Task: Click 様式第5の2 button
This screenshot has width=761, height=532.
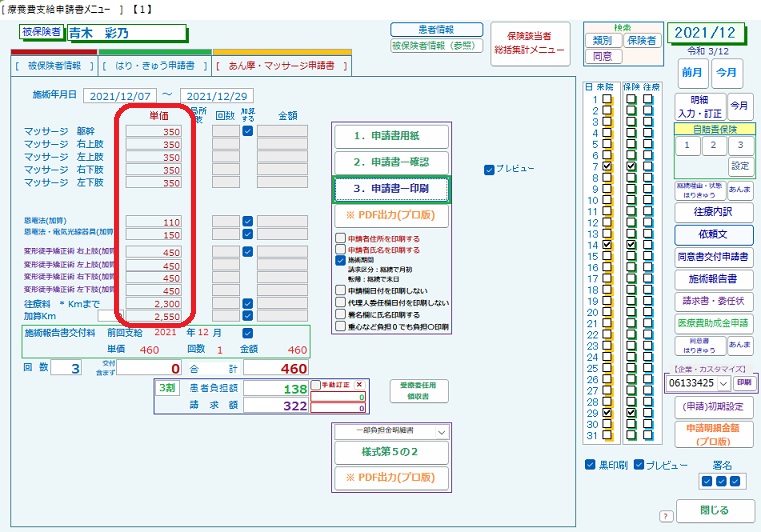Action: coord(391,452)
